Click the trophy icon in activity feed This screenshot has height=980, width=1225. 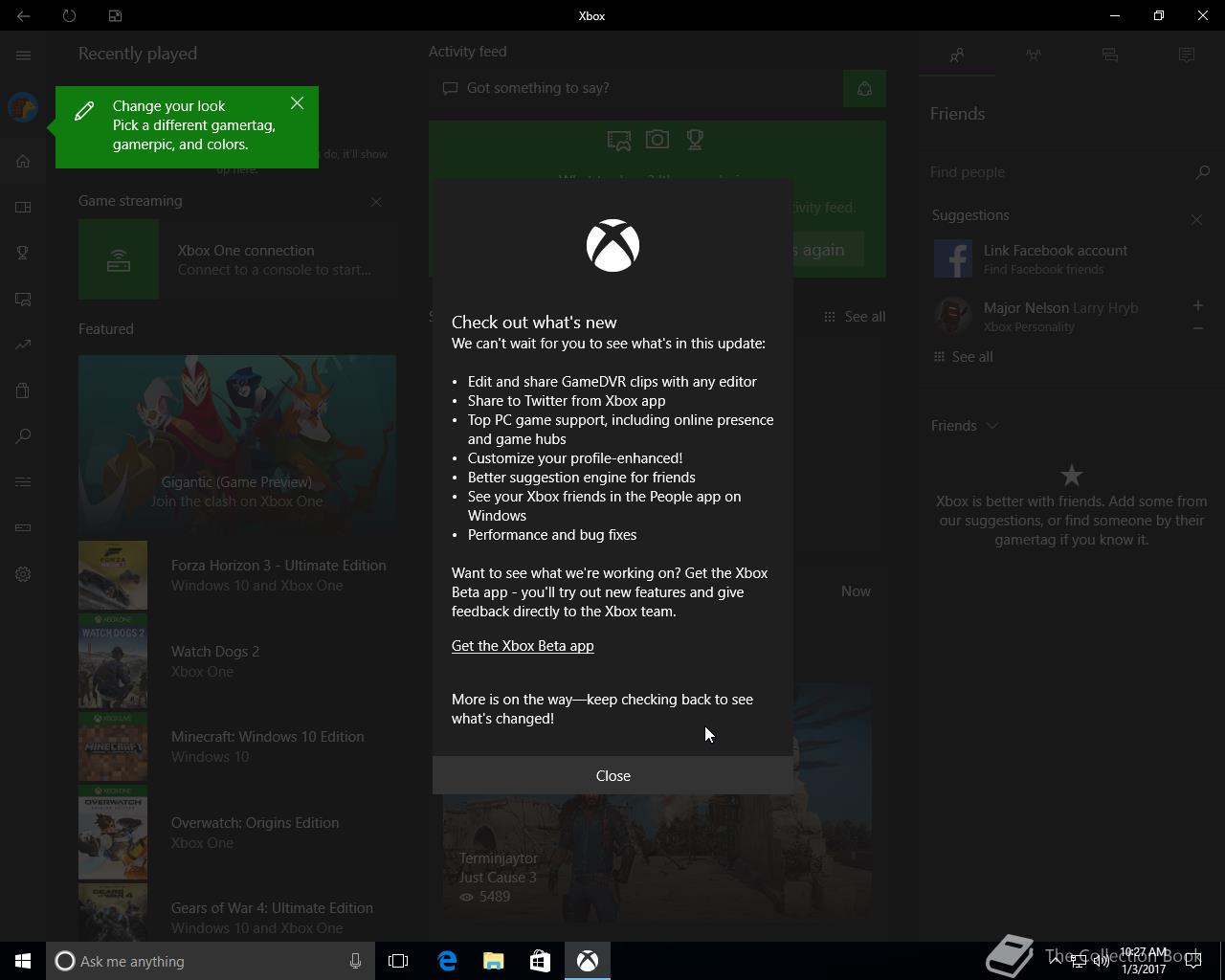695,140
